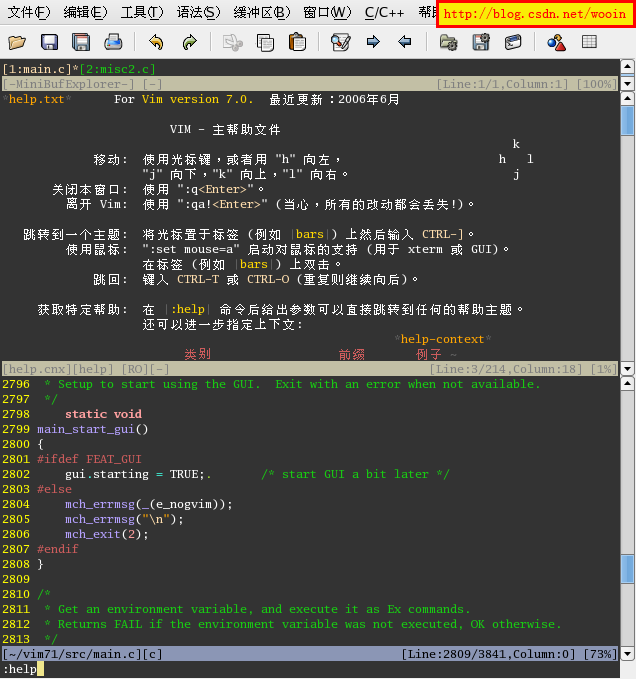
Task: Click the Redo arrow icon
Action: click(x=189, y=42)
